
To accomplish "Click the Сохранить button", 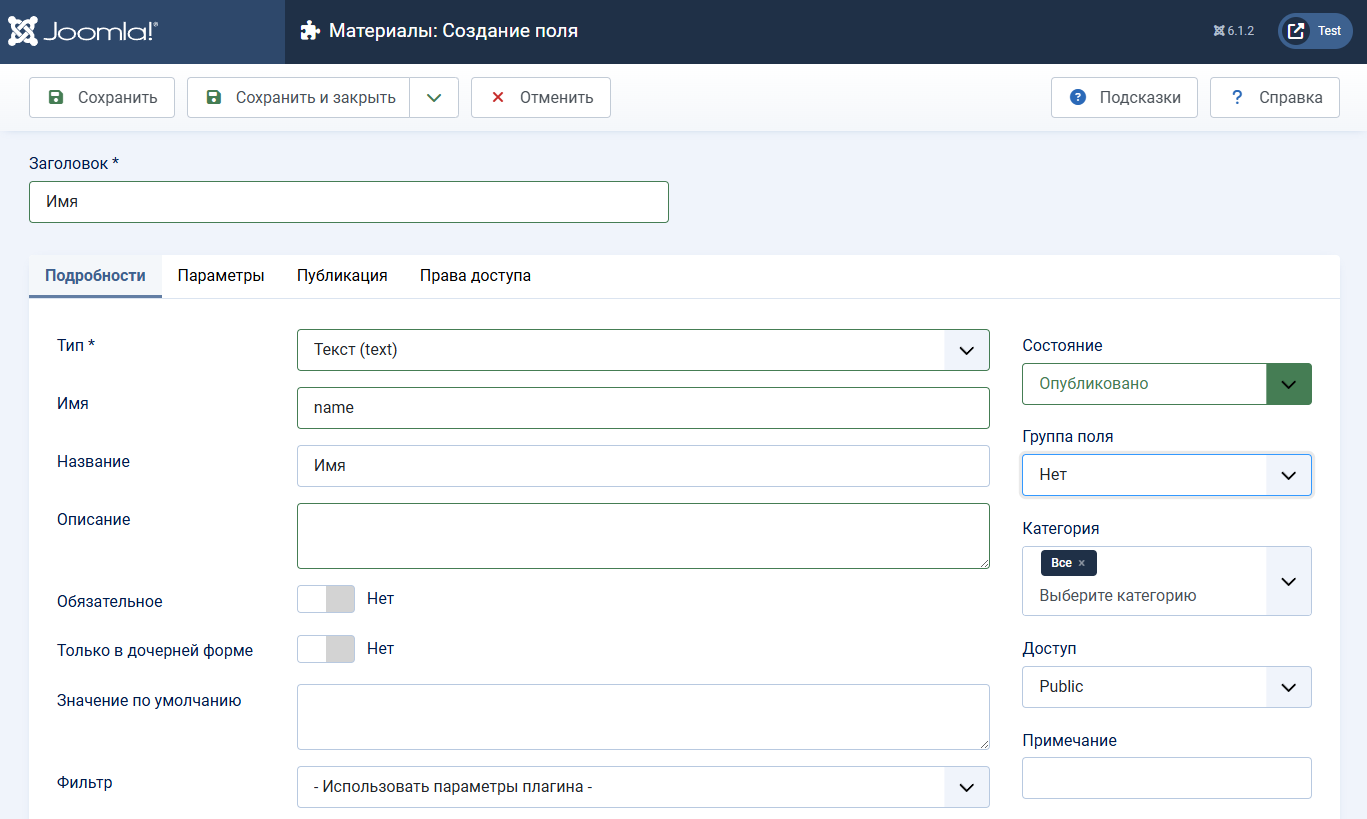I will 102,98.
